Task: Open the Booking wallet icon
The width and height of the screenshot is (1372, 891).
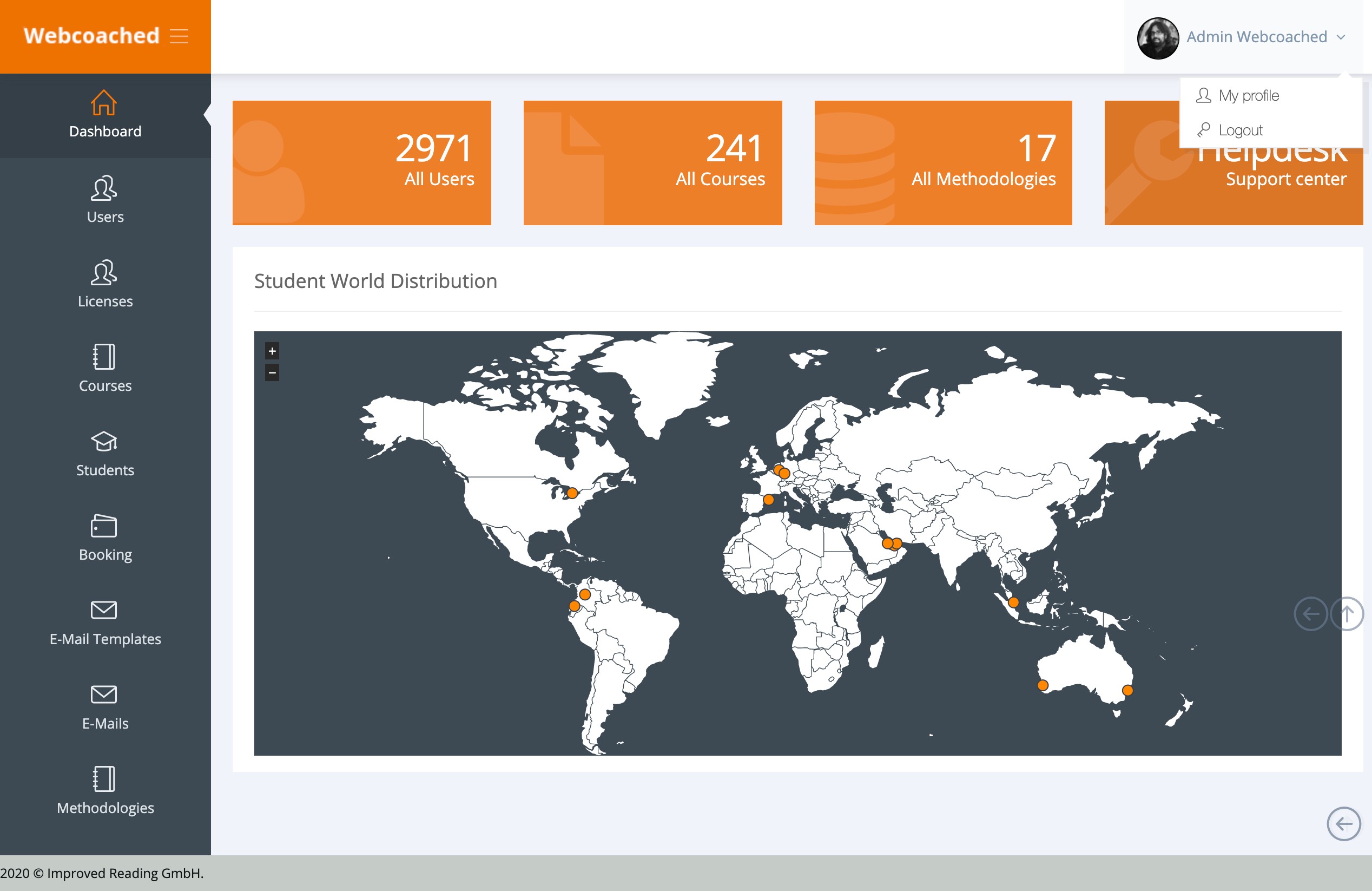Action: click(x=104, y=526)
